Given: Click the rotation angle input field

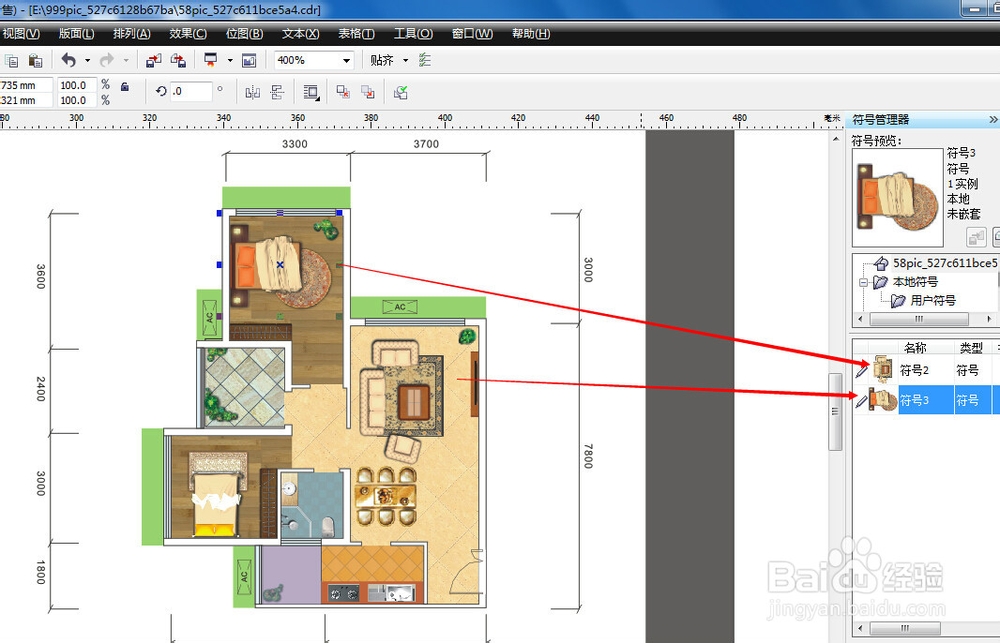Looking at the screenshot, I should [x=190, y=91].
